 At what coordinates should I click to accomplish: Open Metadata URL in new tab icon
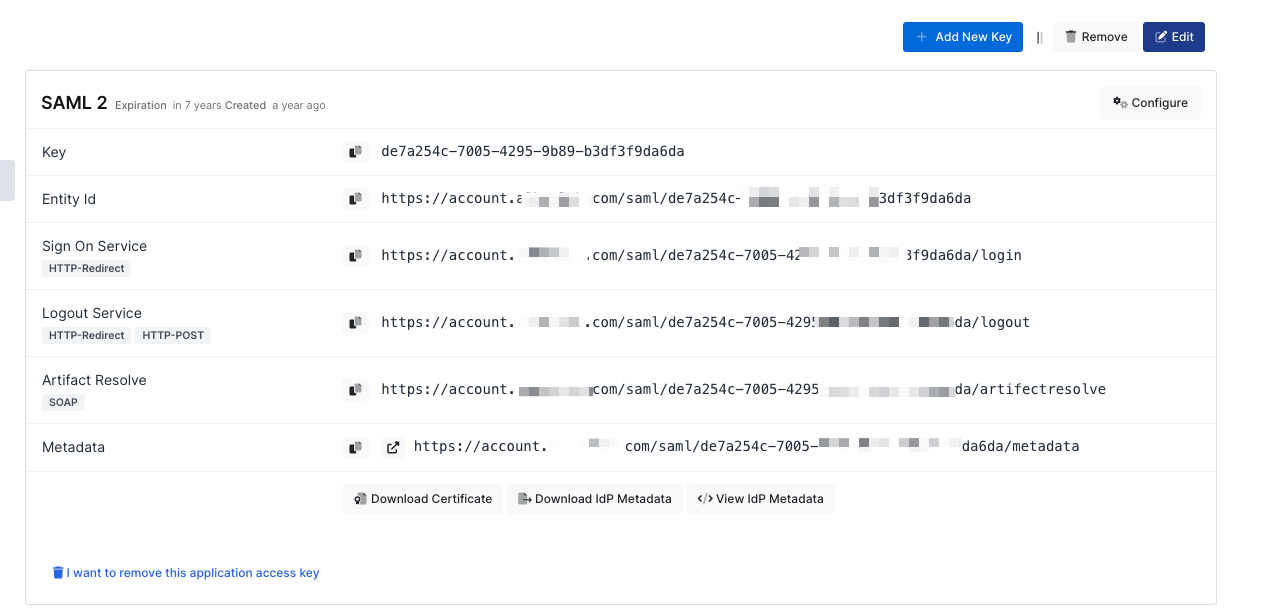(x=393, y=447)
